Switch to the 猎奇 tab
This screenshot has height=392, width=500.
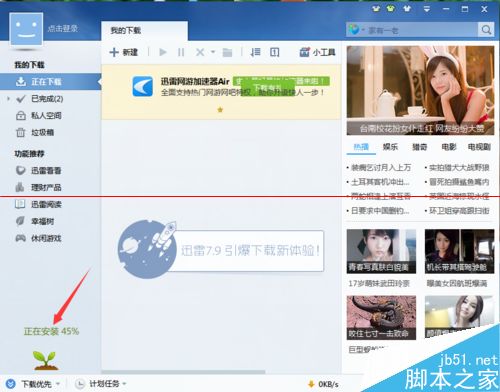click(419, 147)
